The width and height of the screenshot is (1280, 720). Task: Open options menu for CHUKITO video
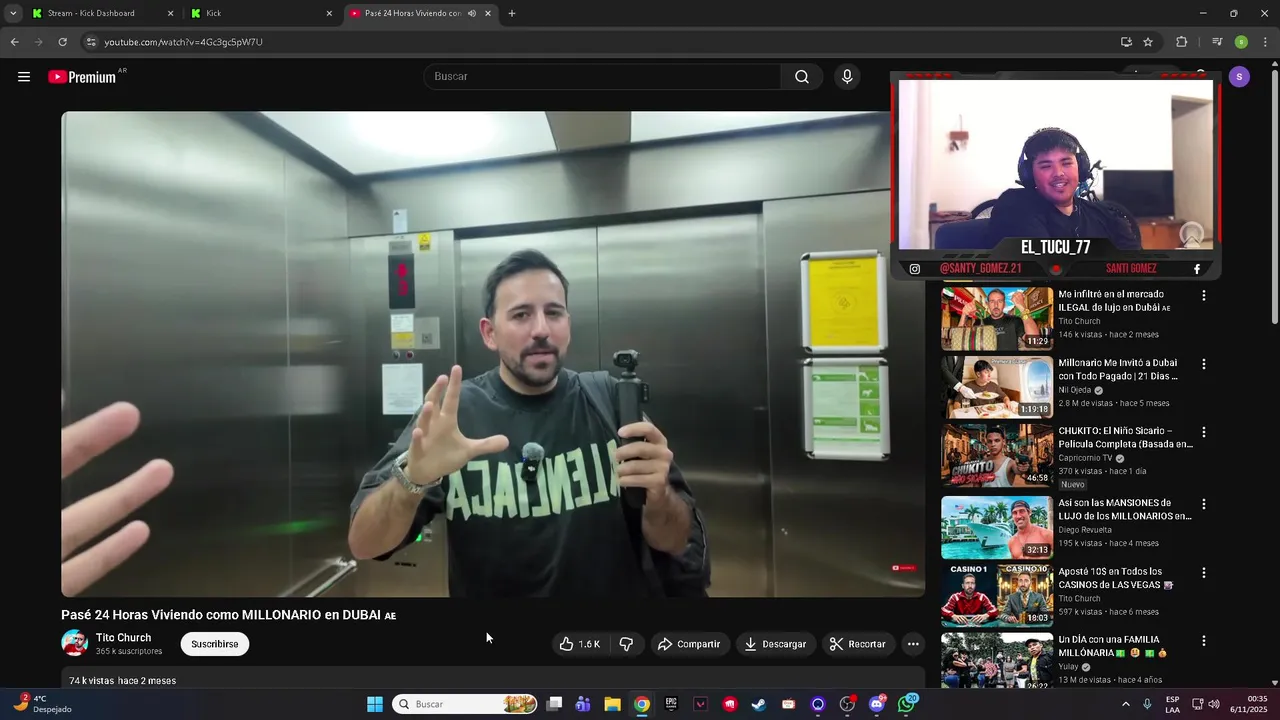1204,432
